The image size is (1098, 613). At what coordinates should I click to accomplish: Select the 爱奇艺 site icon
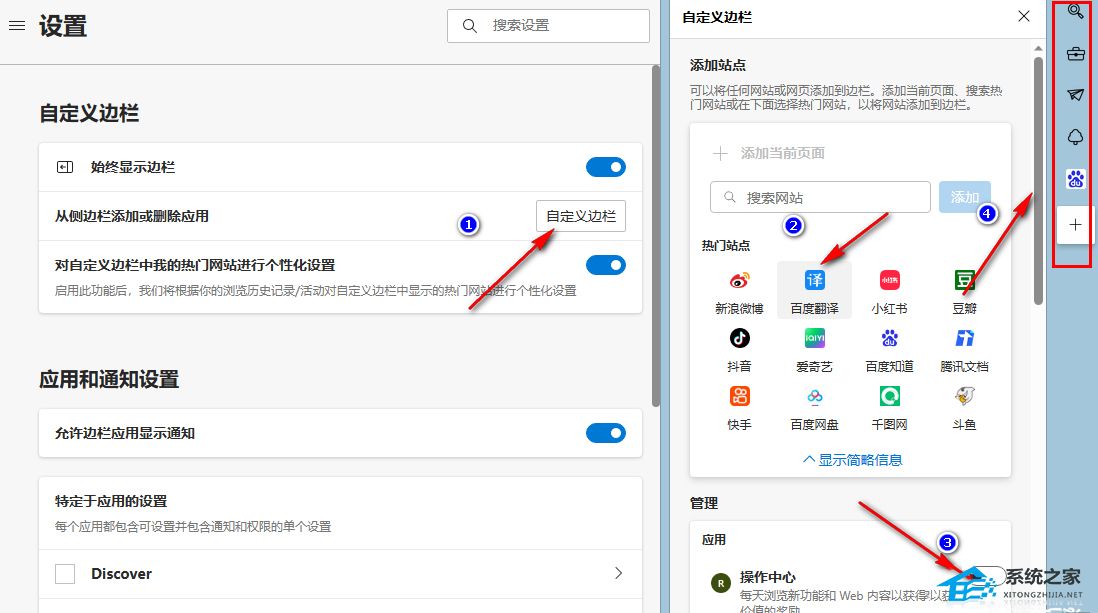[814, 338]
